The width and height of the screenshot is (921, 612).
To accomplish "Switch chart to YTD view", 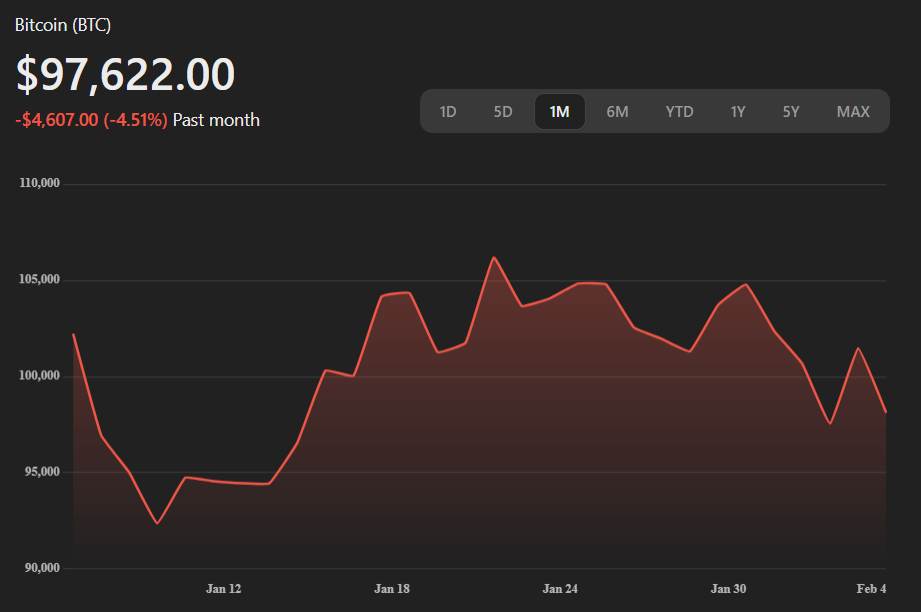I will point(679,112).
